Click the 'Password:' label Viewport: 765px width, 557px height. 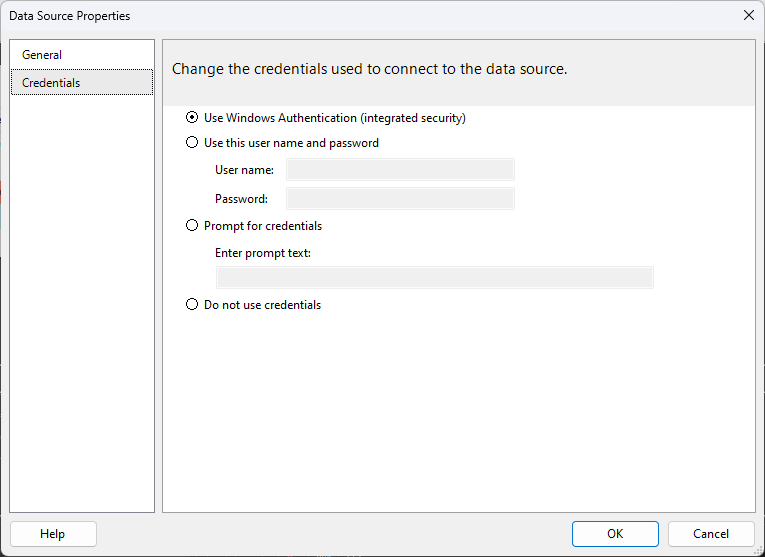pyautogui.click(x=241, y=199)
